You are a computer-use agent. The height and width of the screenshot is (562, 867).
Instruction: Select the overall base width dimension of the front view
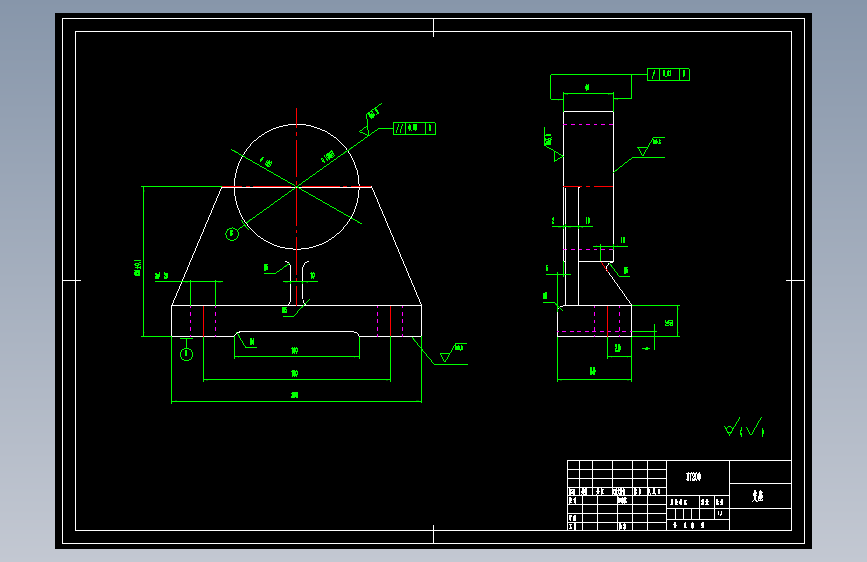coord(295,395)
